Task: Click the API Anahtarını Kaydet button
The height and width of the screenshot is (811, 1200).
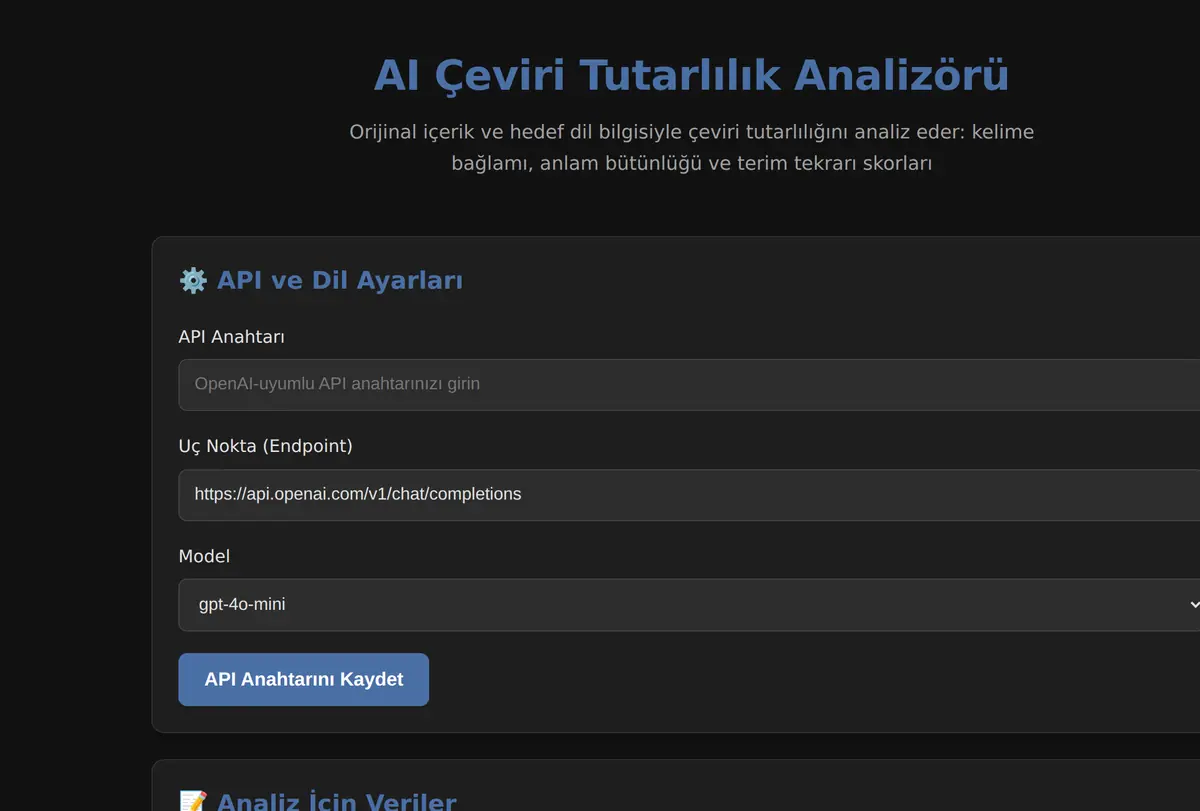Action: click(303, 679)
